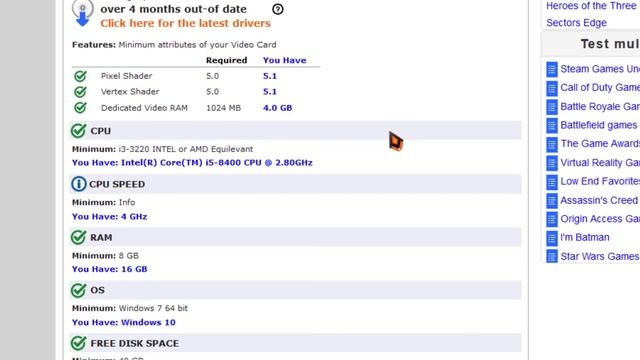Open the Star Wars Games link
The width and height of the screenshot is (640, 360).
[600, 256]
